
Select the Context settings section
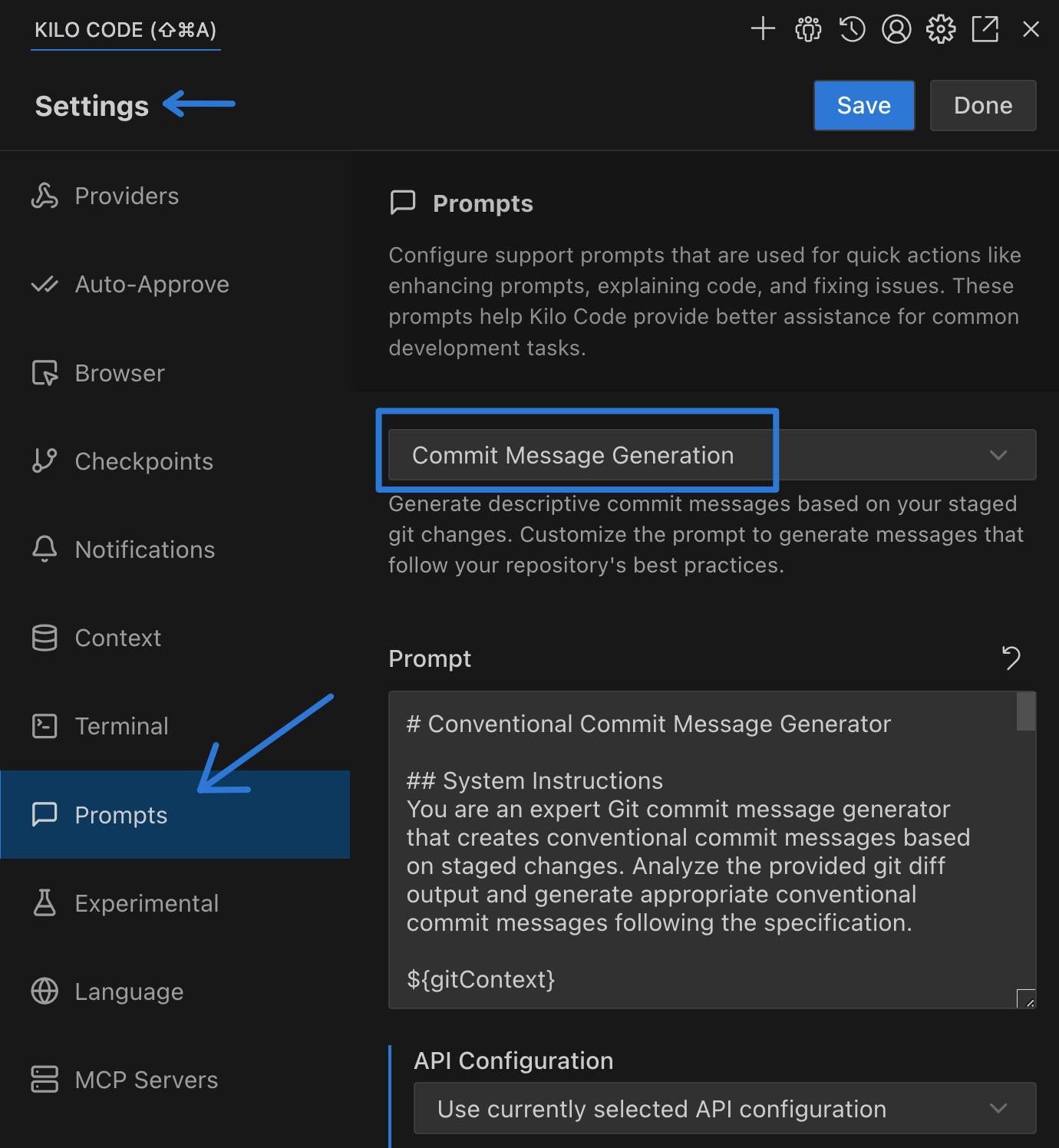click(x=175, y=638)
